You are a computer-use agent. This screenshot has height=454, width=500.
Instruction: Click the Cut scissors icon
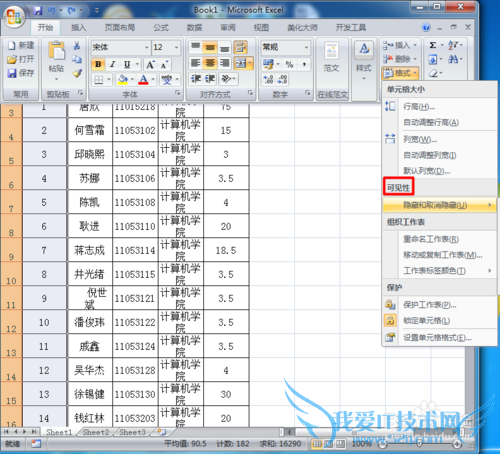coord(77,46)
